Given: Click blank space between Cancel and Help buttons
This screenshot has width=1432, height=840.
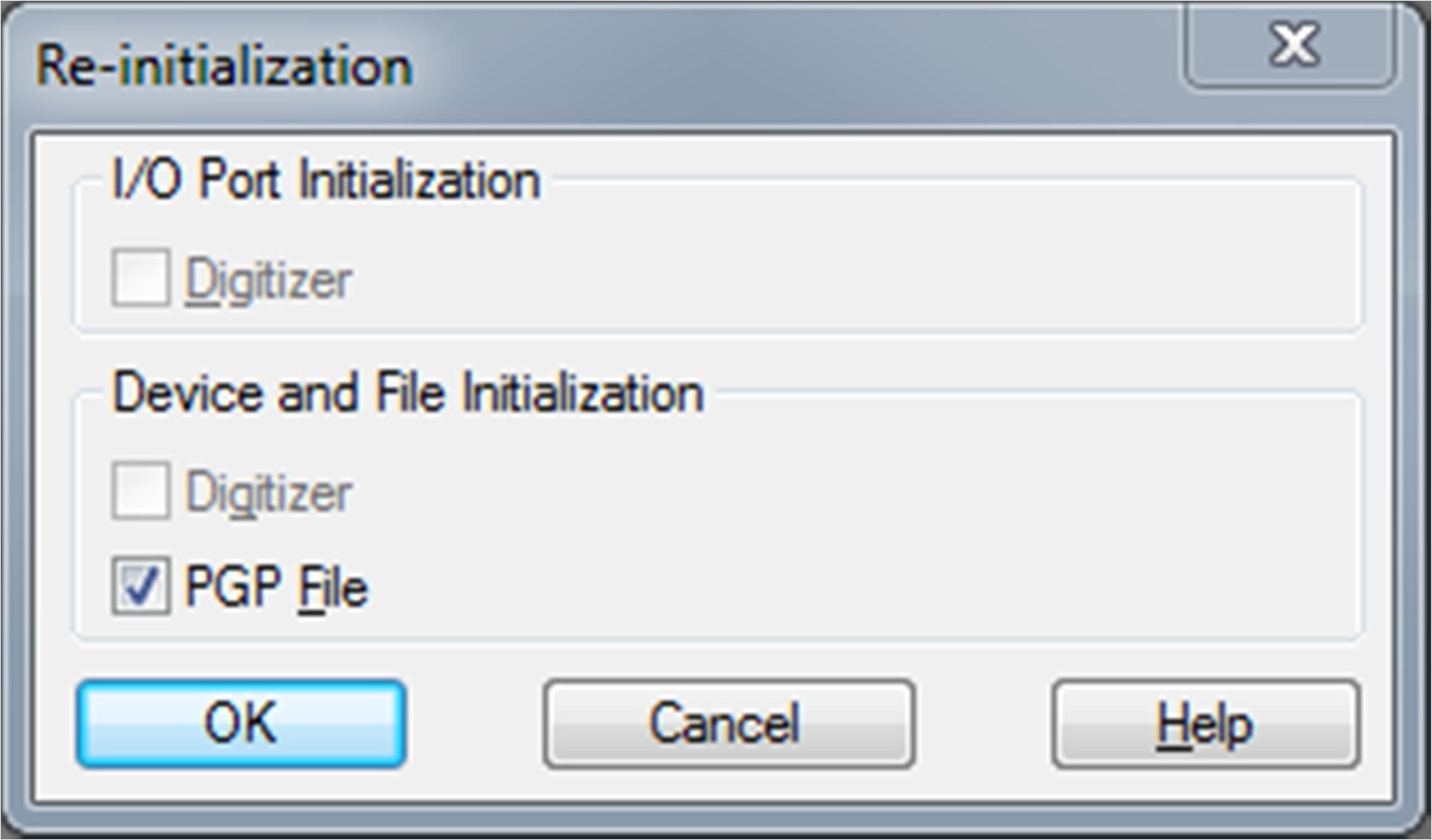Looking at the screenshot, I should click(983, 723).
